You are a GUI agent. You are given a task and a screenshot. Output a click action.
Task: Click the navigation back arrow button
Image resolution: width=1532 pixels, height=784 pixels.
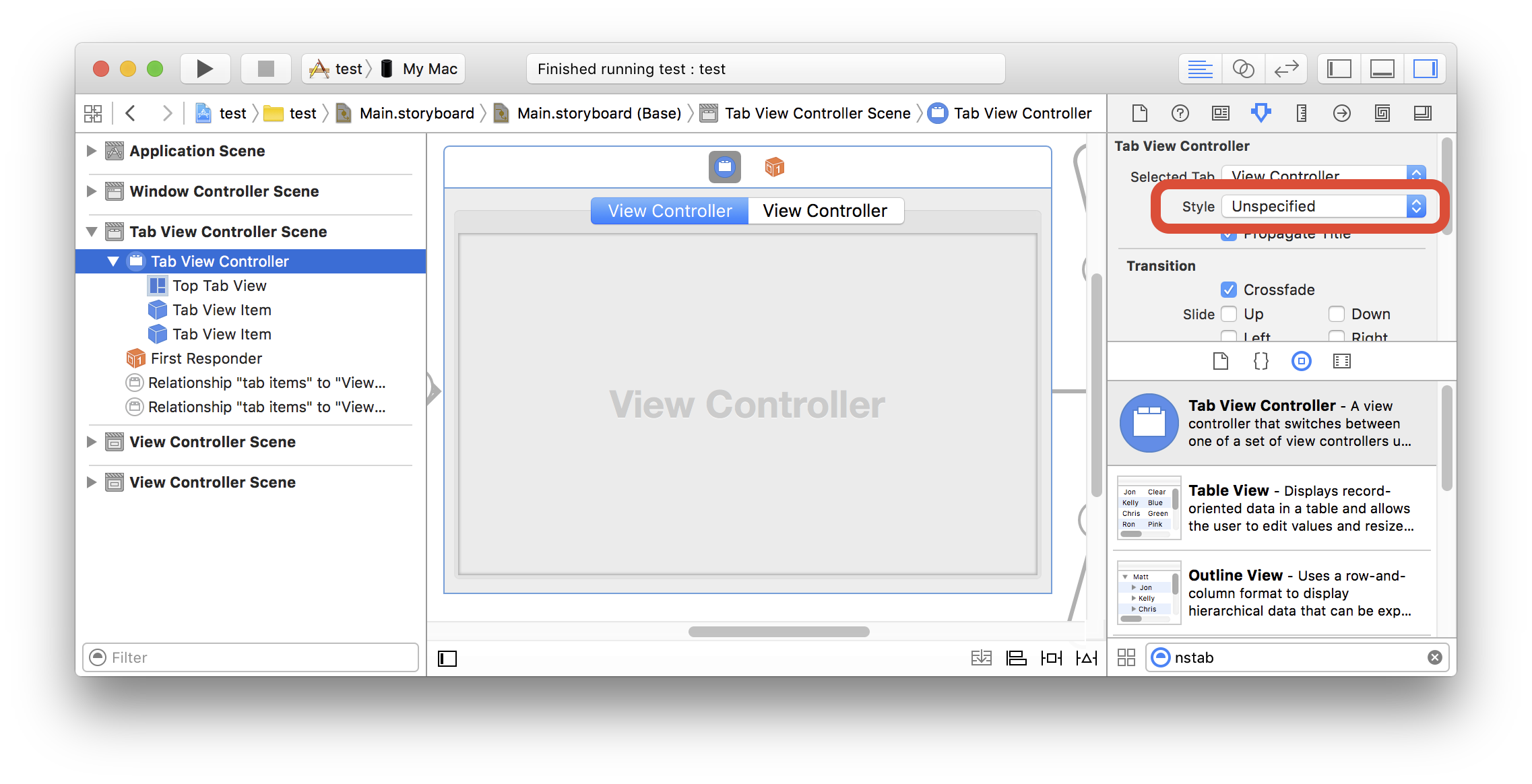[x=131, y=113]
